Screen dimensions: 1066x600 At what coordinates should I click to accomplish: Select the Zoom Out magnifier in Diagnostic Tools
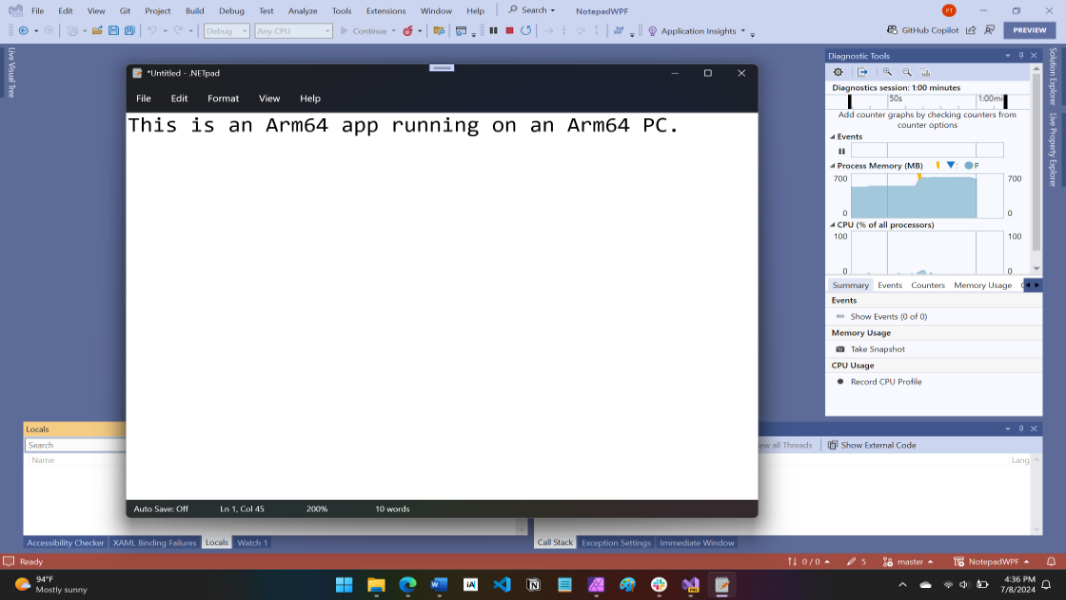point(907,72)
